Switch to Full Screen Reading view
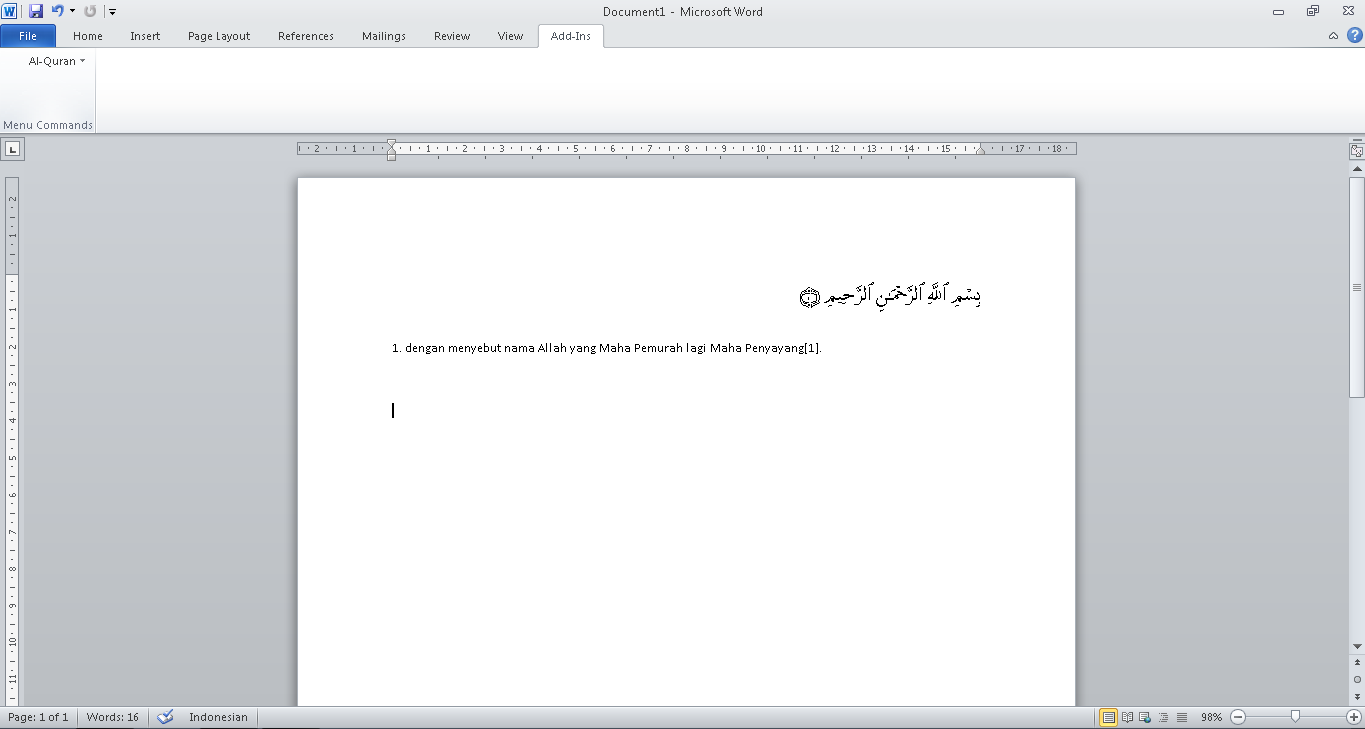Viewport: 1365px width, 729px height. click(x=1128, y=717)
